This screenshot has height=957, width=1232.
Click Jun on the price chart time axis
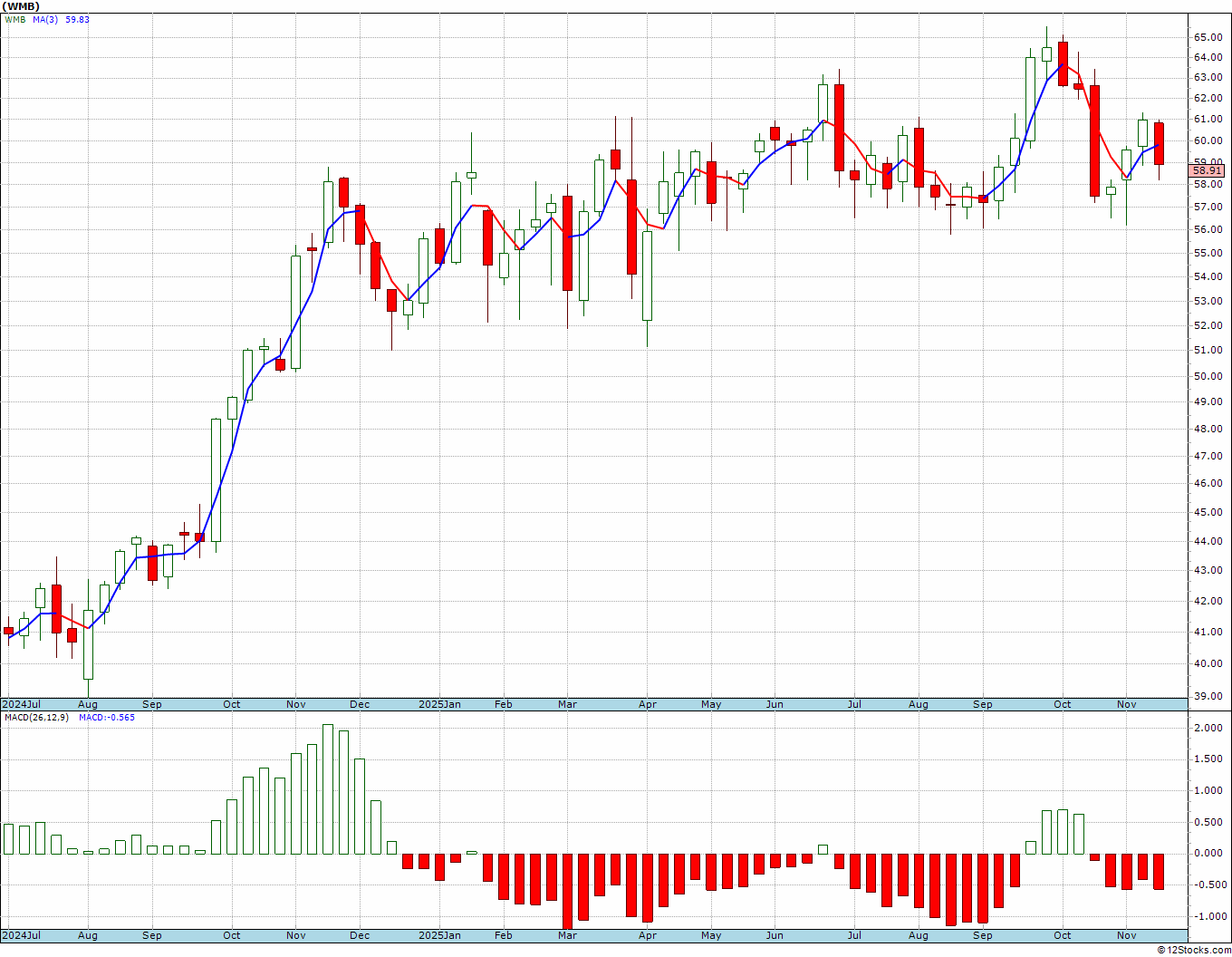click(x=775, y=704)
